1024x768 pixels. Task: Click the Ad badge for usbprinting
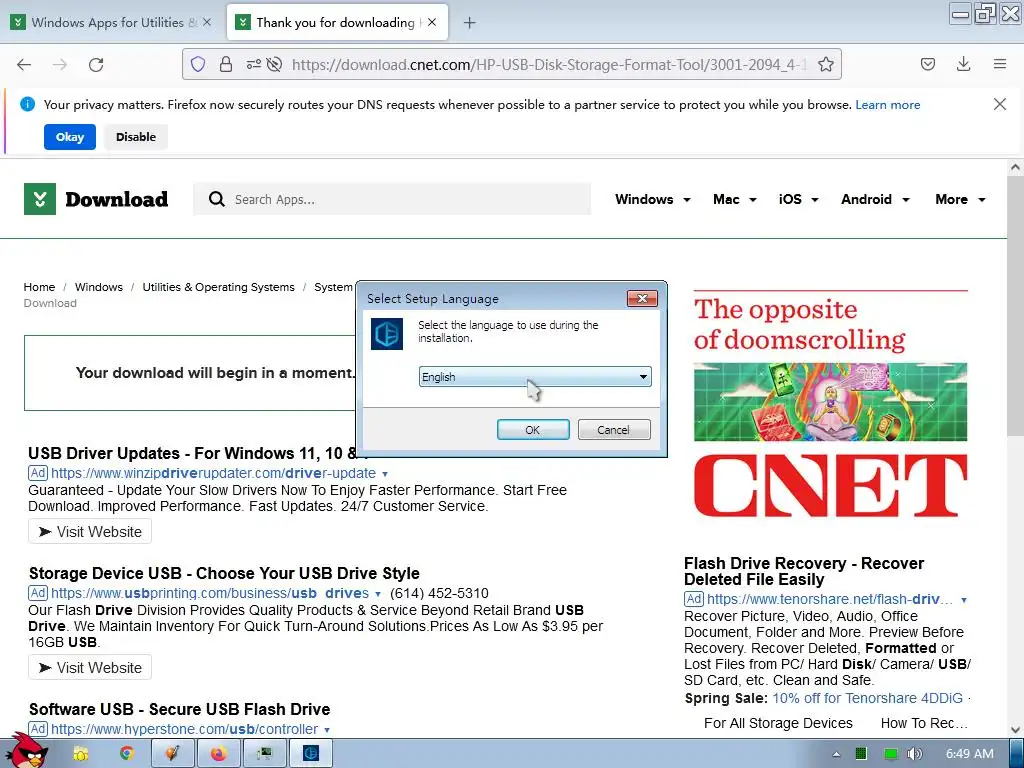pos(38,593)
